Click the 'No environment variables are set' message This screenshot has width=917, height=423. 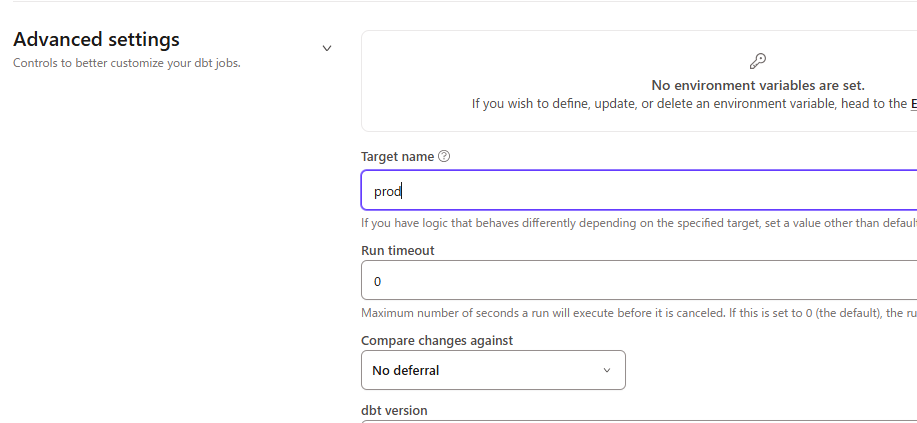[757, 85]
